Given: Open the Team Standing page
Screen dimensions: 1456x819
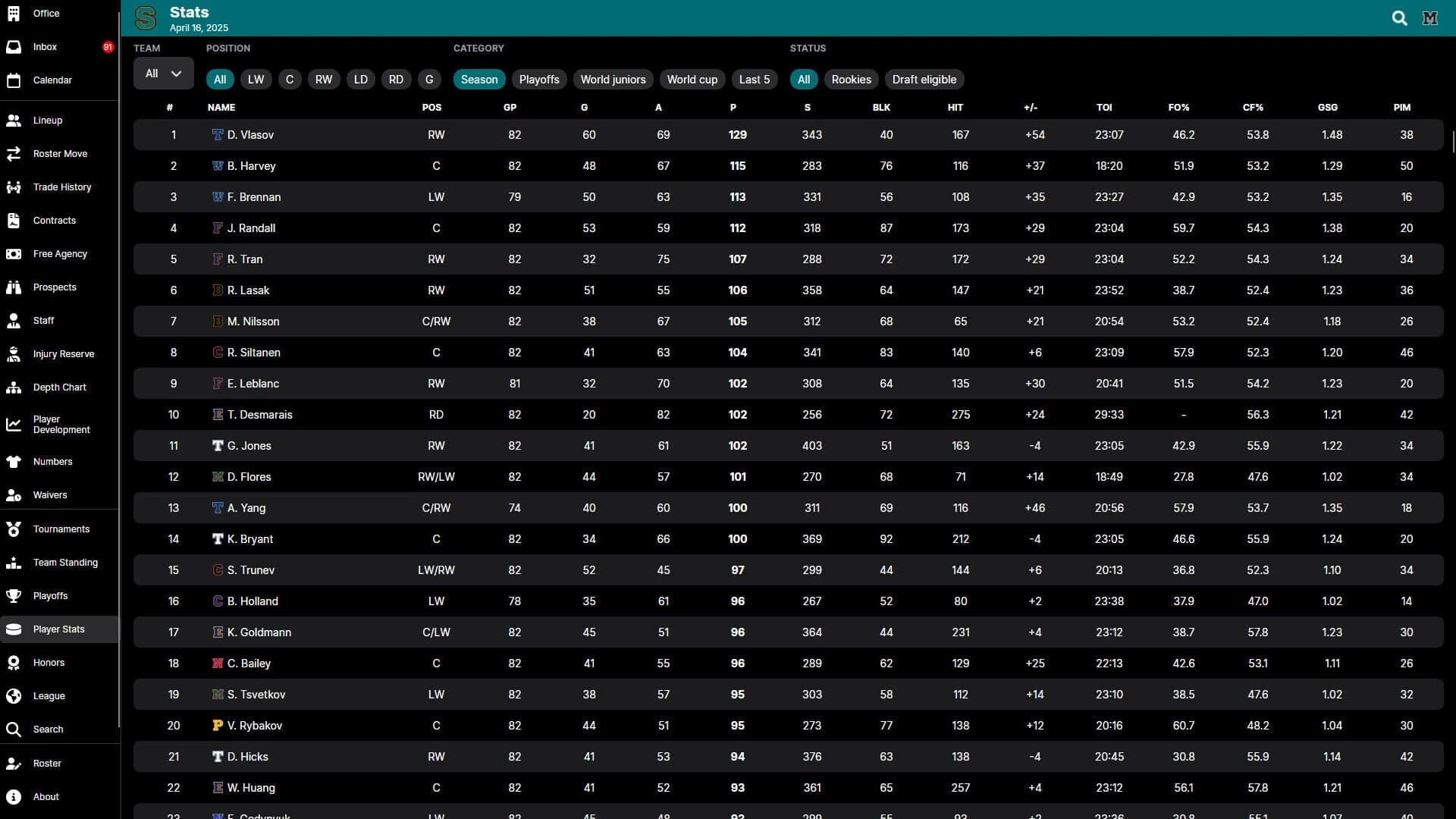Looking at the screenshot, I should click(x=65, y=562).
